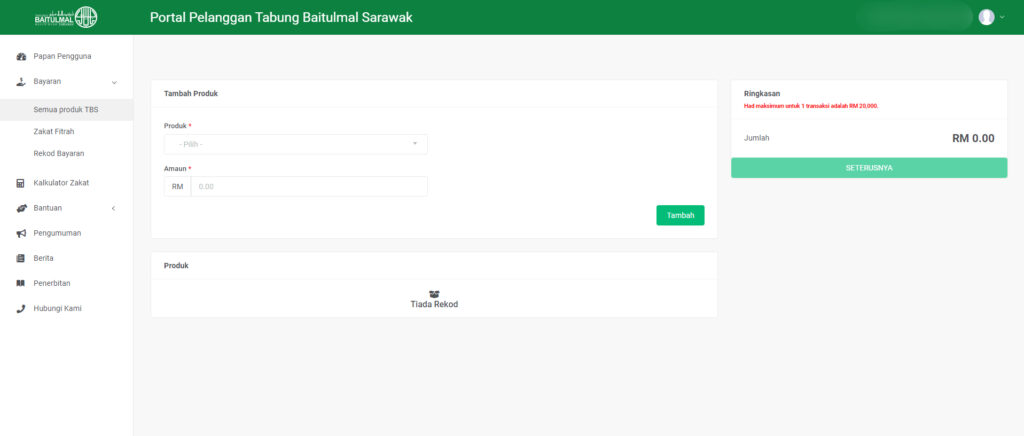Open Kalkulator Zakat menu item
Viewport: 1024px width, 436px height.
point(61,183)
